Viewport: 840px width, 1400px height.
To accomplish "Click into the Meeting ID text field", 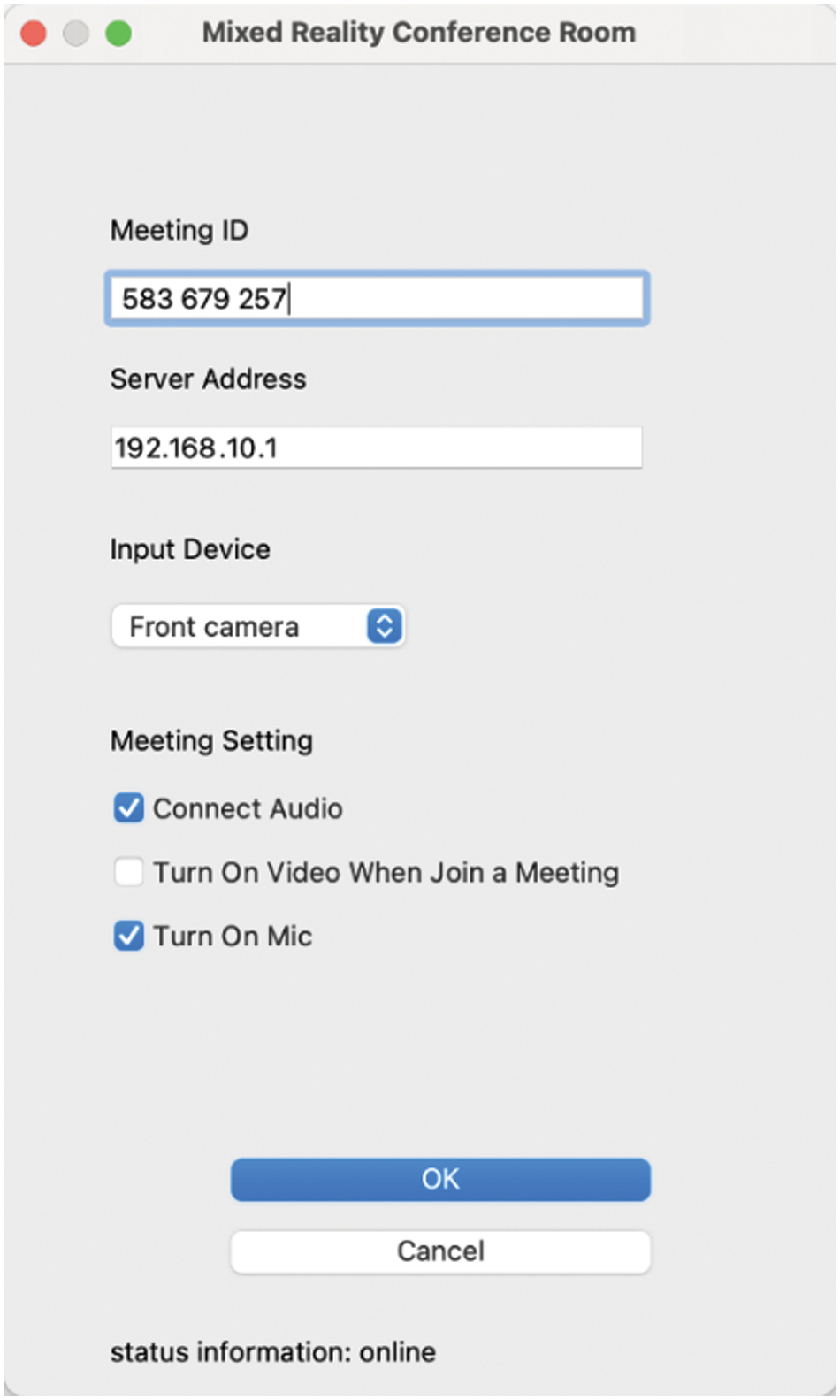I will (x=377, y=299).
